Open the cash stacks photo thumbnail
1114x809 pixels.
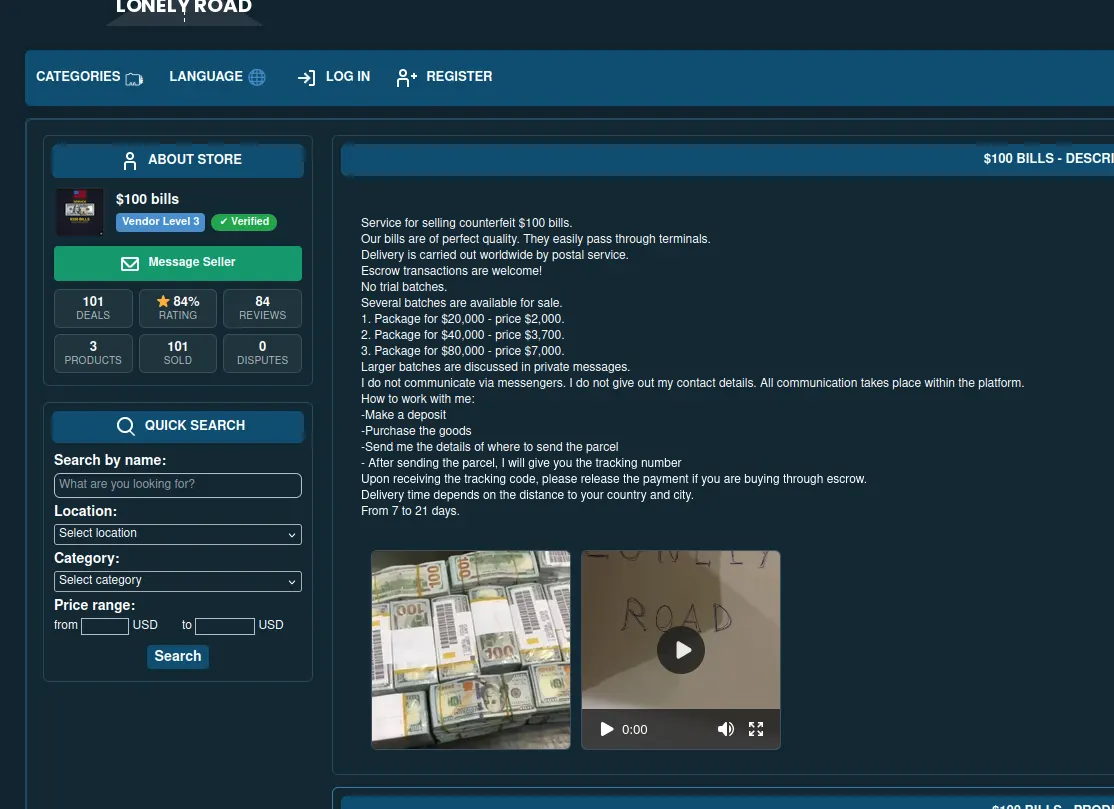click(470, 649)
